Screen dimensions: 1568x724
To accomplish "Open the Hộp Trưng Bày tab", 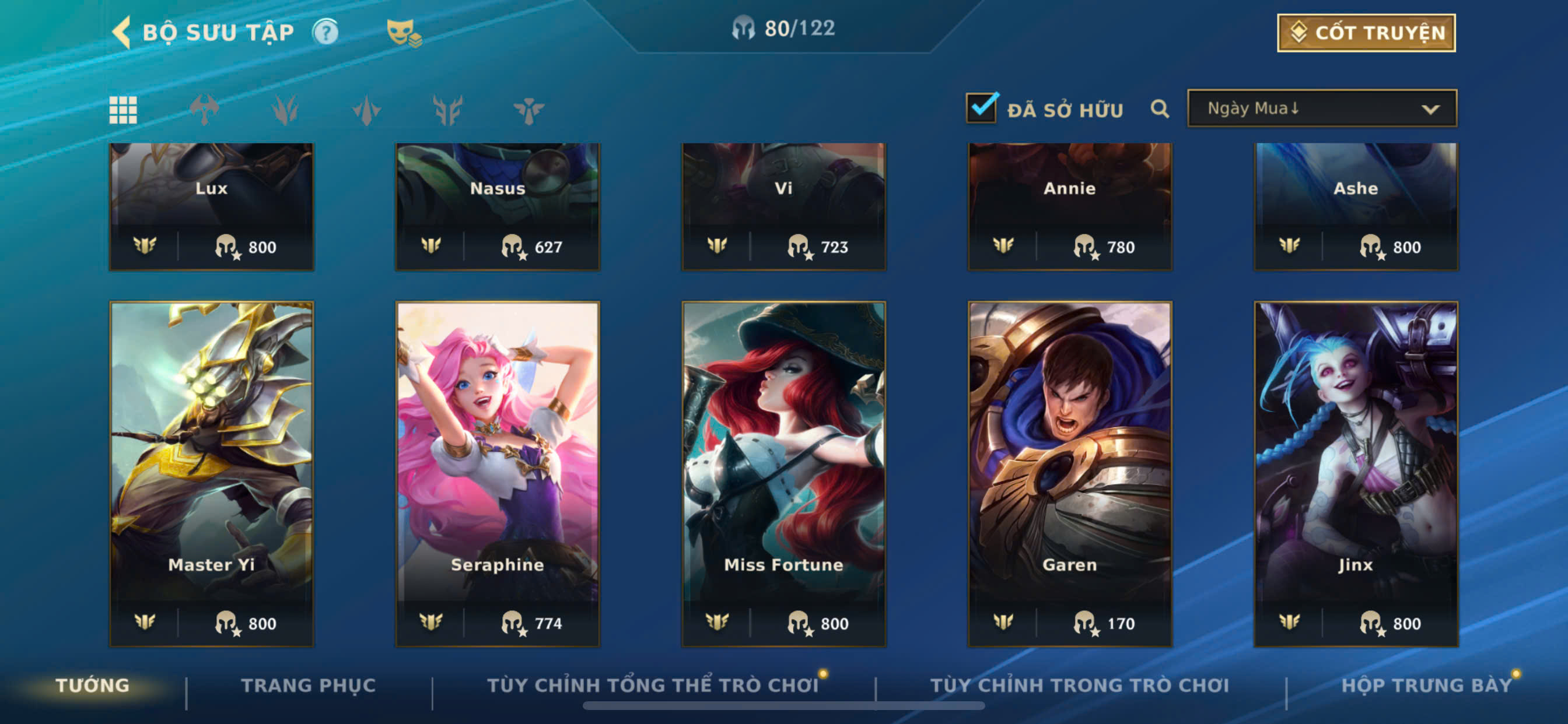I will [x=1427, y=685].
